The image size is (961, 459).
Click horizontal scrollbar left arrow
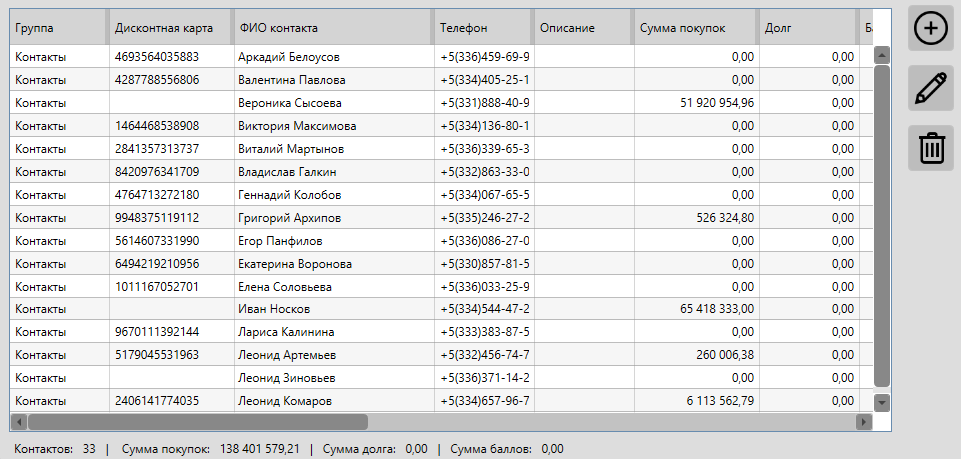click(x=17, y=422)
